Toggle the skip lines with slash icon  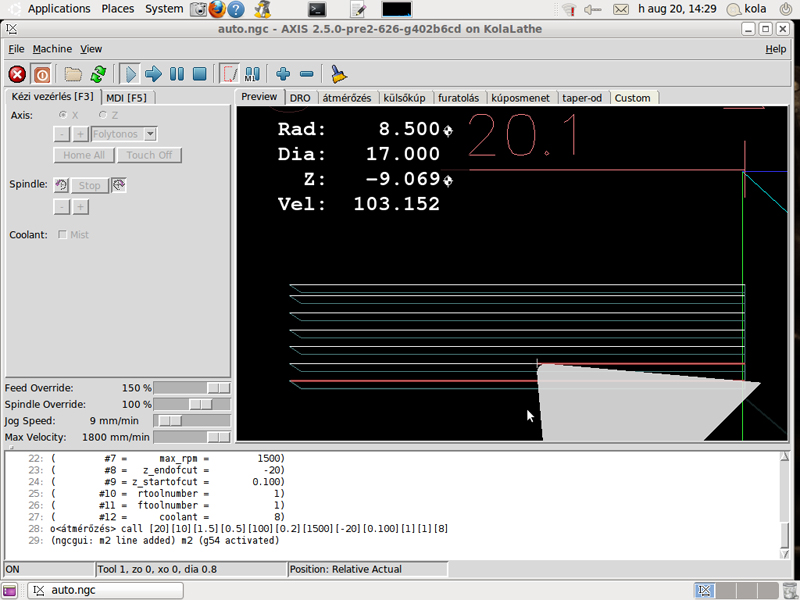tap(229, 74)
